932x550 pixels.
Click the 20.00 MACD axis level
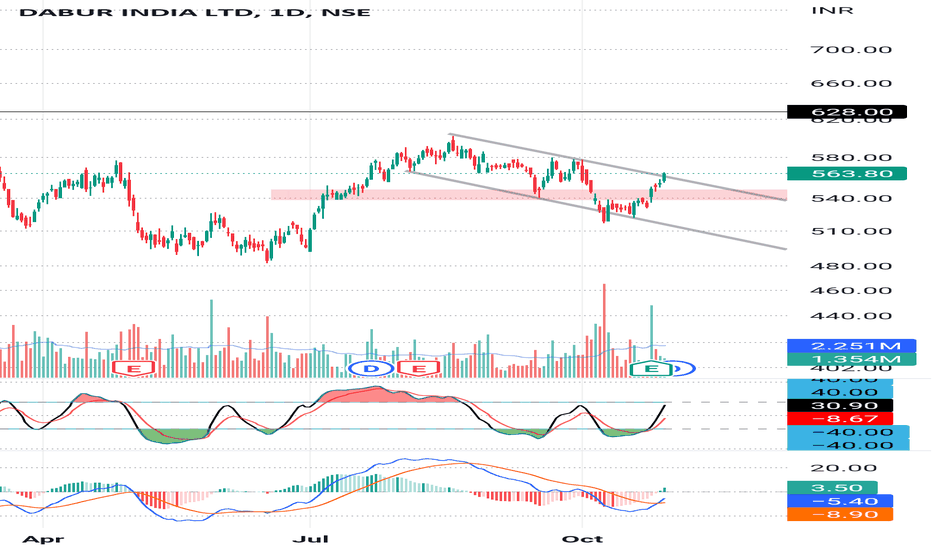click(x=844, y=468)
